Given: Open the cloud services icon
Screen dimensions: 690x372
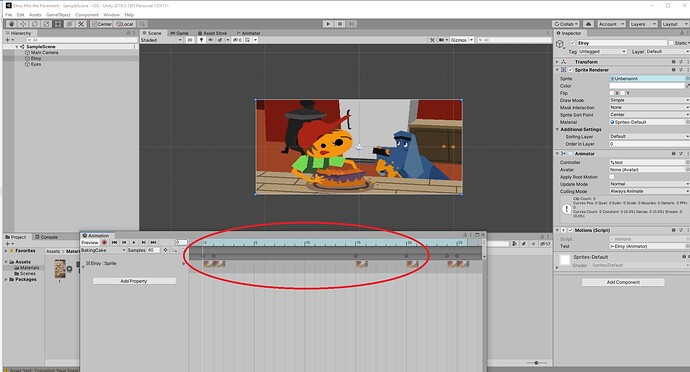Looking at the screenshot, I should tap(588, 24).
